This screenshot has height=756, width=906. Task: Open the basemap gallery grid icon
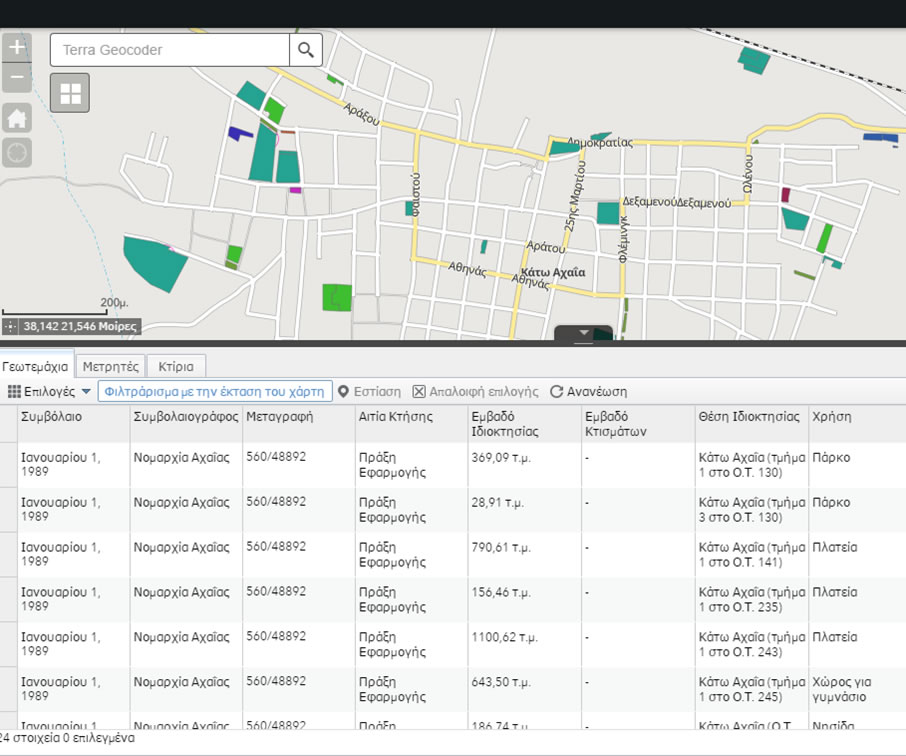(70, 93)
